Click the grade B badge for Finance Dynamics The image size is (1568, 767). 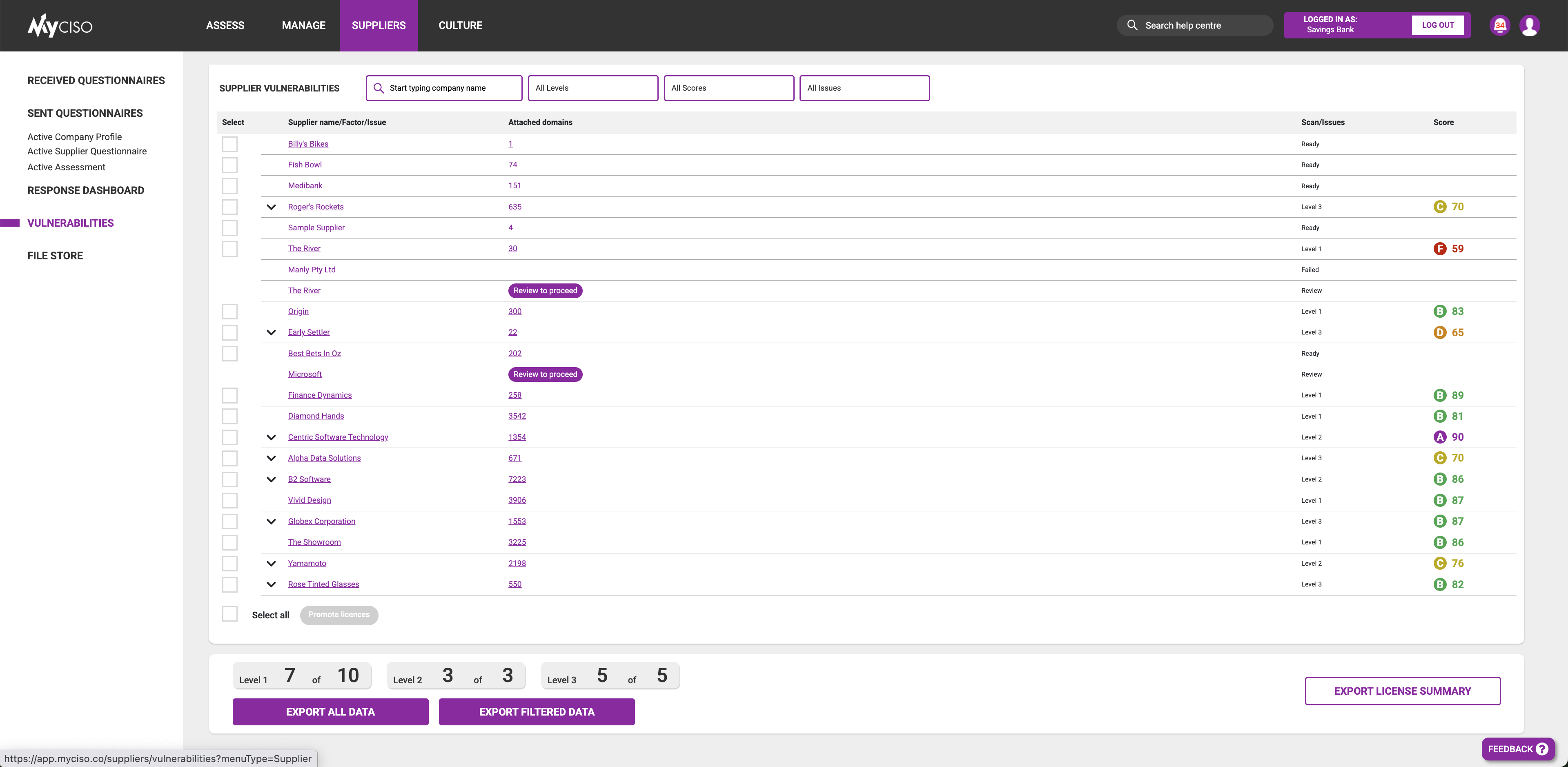point(1439,395)
